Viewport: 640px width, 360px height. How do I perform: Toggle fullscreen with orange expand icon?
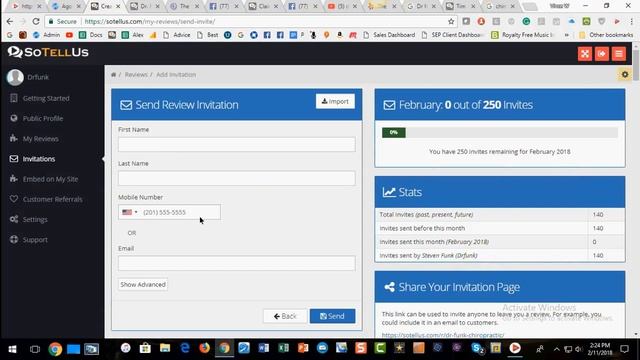pyautogui.click(x=585, y=54)
